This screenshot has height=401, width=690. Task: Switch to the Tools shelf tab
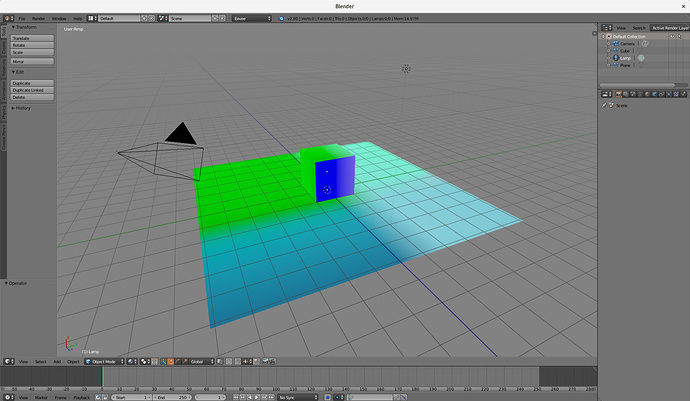[x=3, y=32]
